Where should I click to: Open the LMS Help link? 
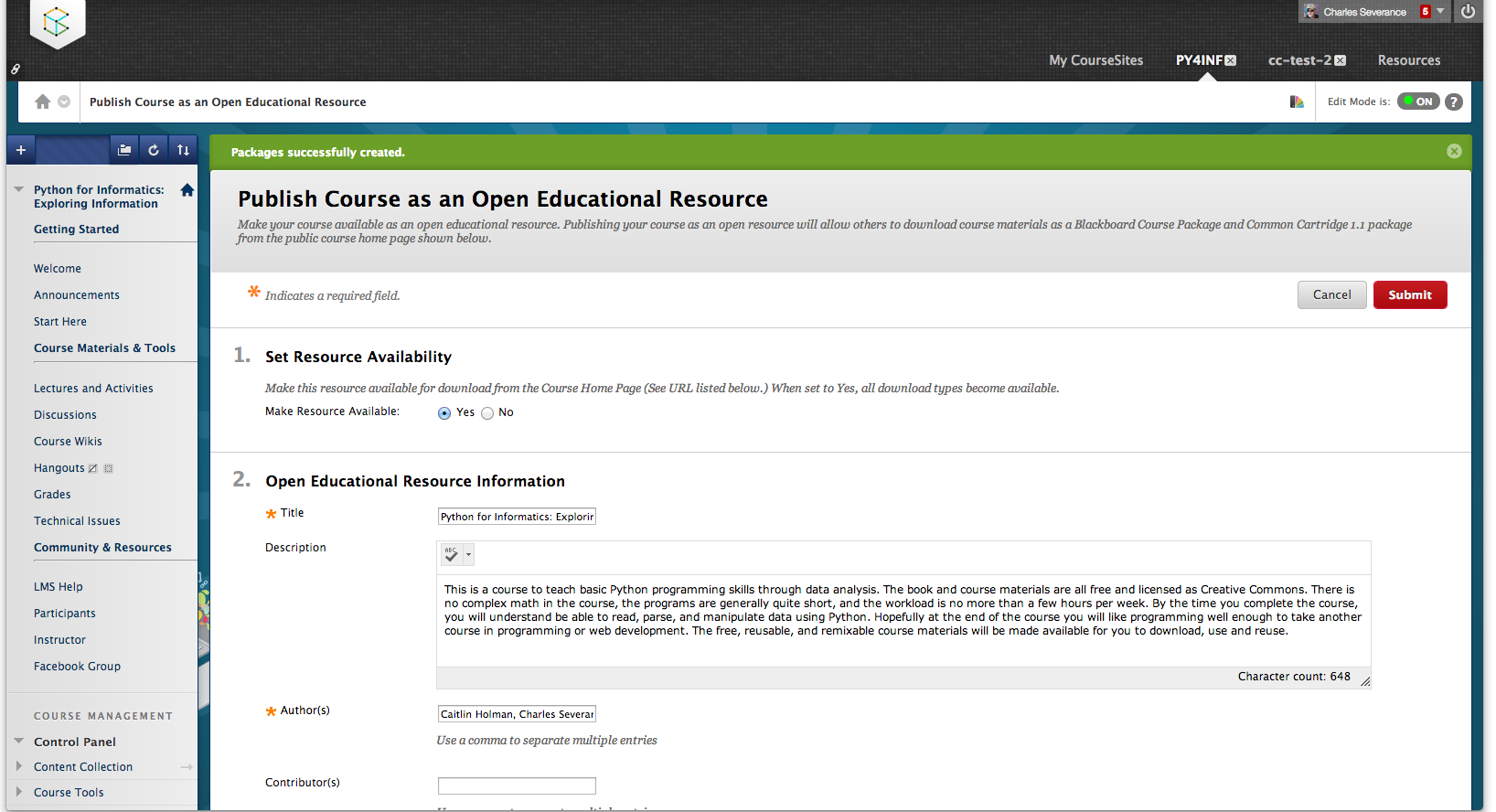[59, 587]
